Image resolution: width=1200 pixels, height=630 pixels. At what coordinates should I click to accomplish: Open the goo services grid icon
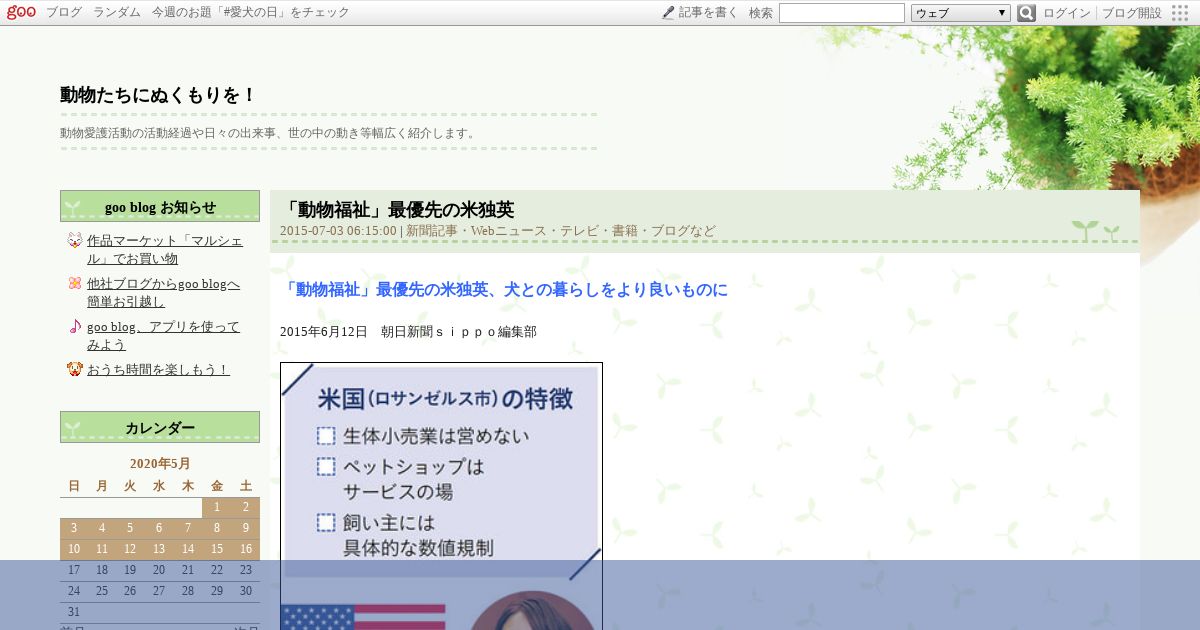click(1180, 13)
